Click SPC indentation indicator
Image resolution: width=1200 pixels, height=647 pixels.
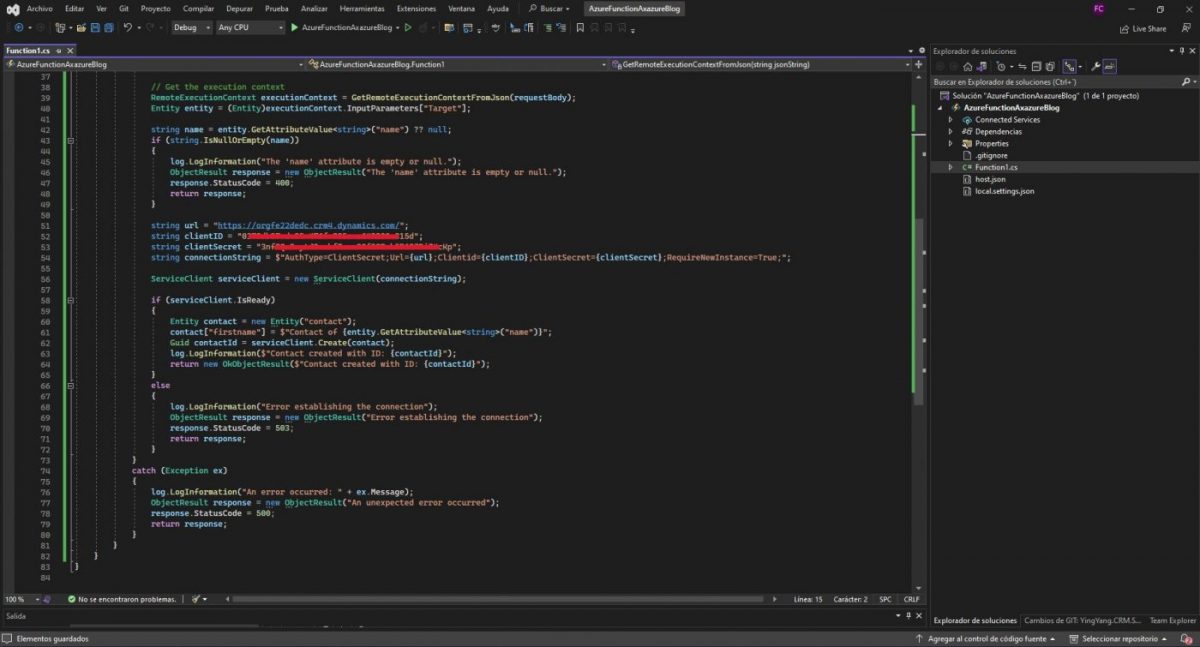tap(885, 599)
